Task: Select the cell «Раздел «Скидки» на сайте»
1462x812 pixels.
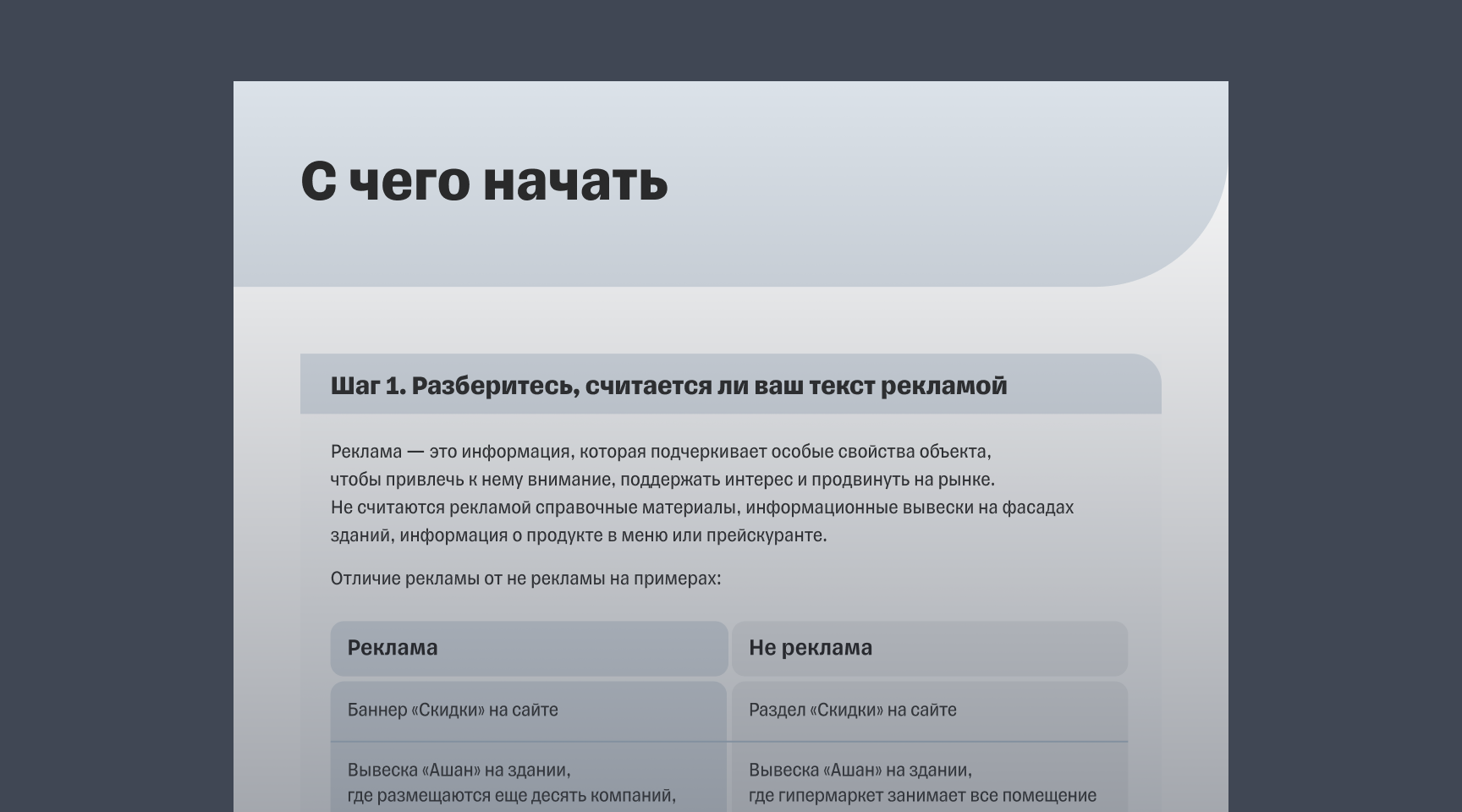Action: pos(853,710)
